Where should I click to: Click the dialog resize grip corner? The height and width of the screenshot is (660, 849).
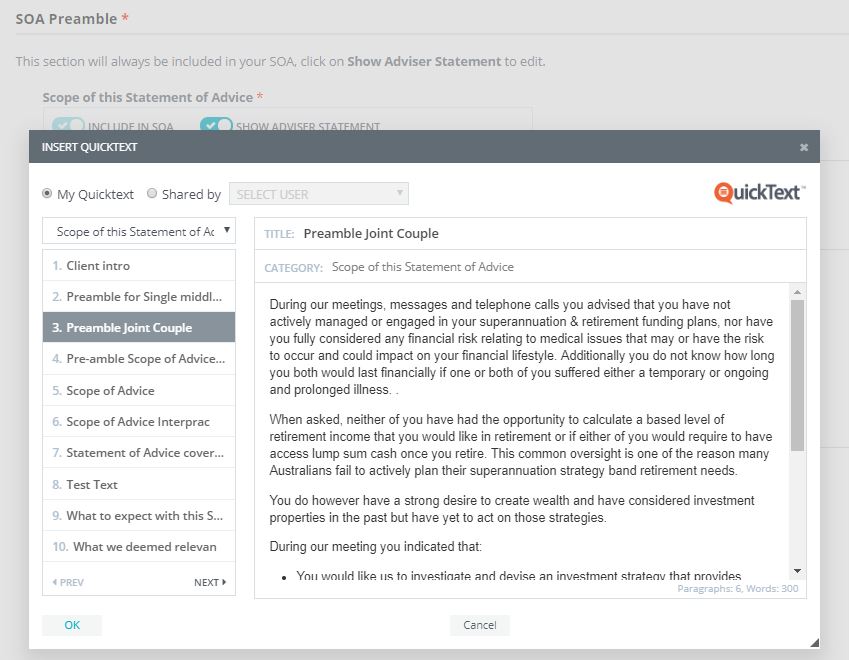813,642
